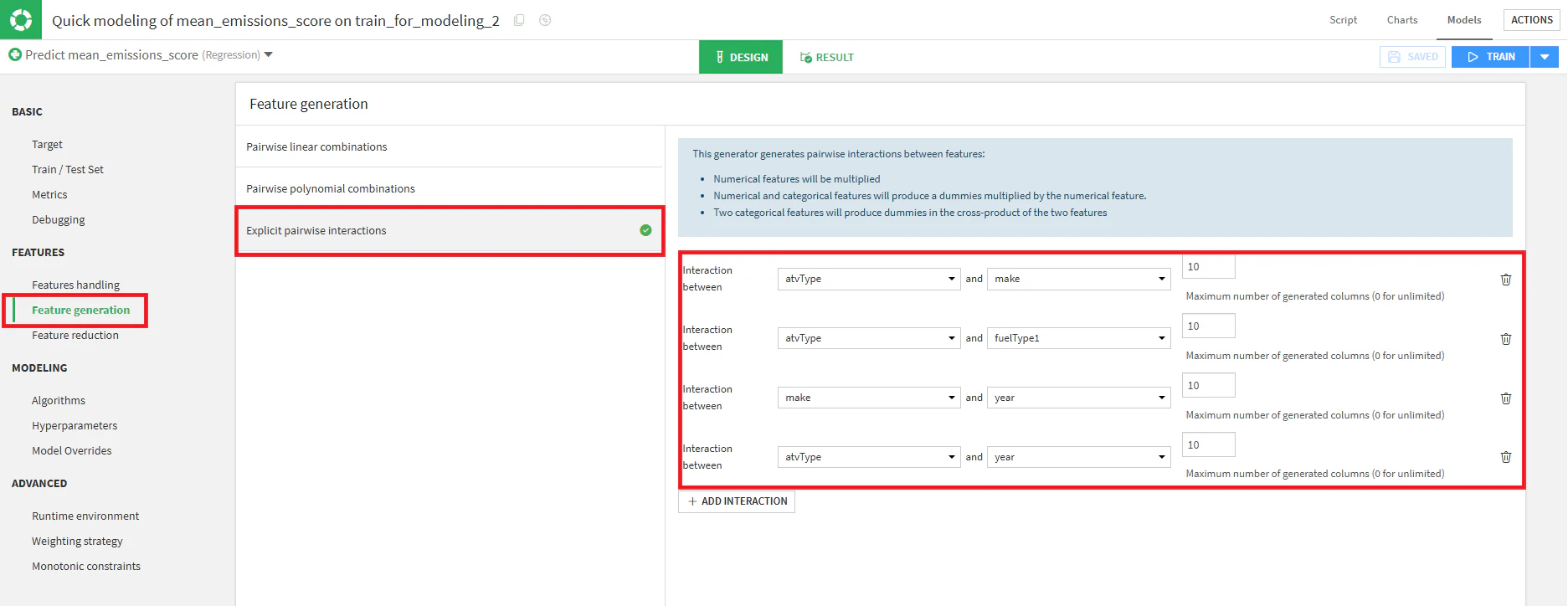Click the copy icon beside analysis title

tap(519, 20)
